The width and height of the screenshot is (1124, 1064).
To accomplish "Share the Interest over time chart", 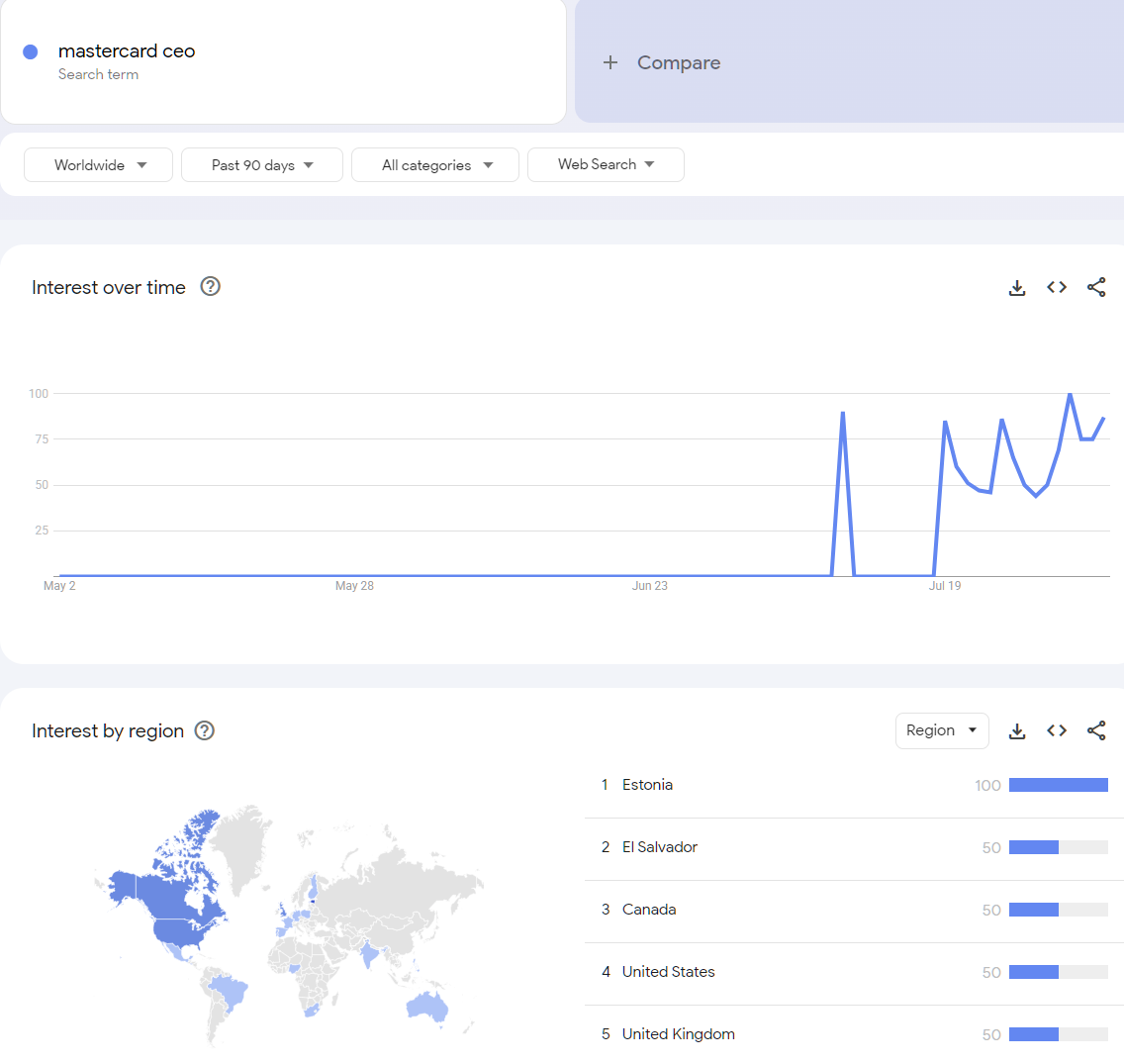I will [x=1096, y=287].
